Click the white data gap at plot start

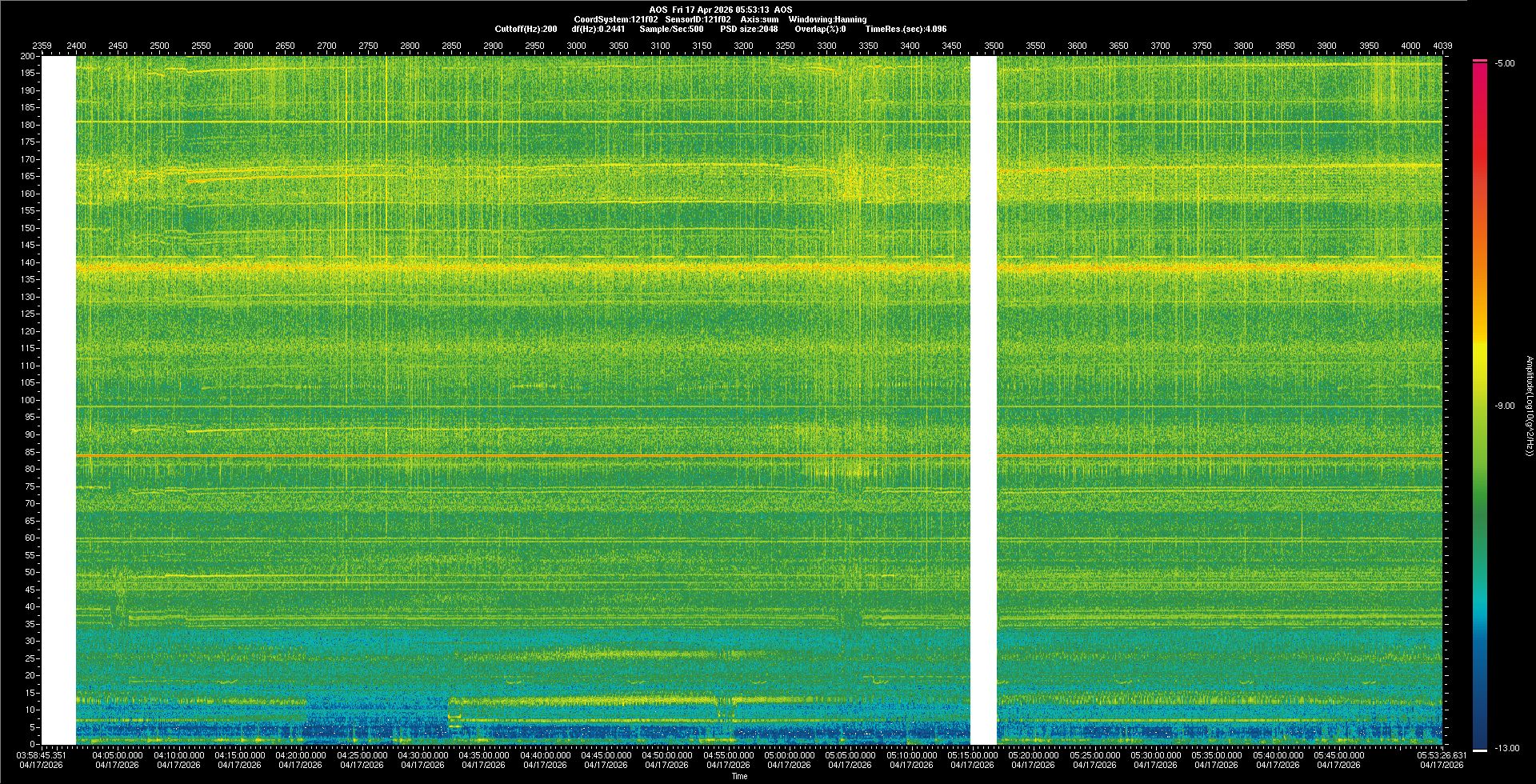[58, 400]
